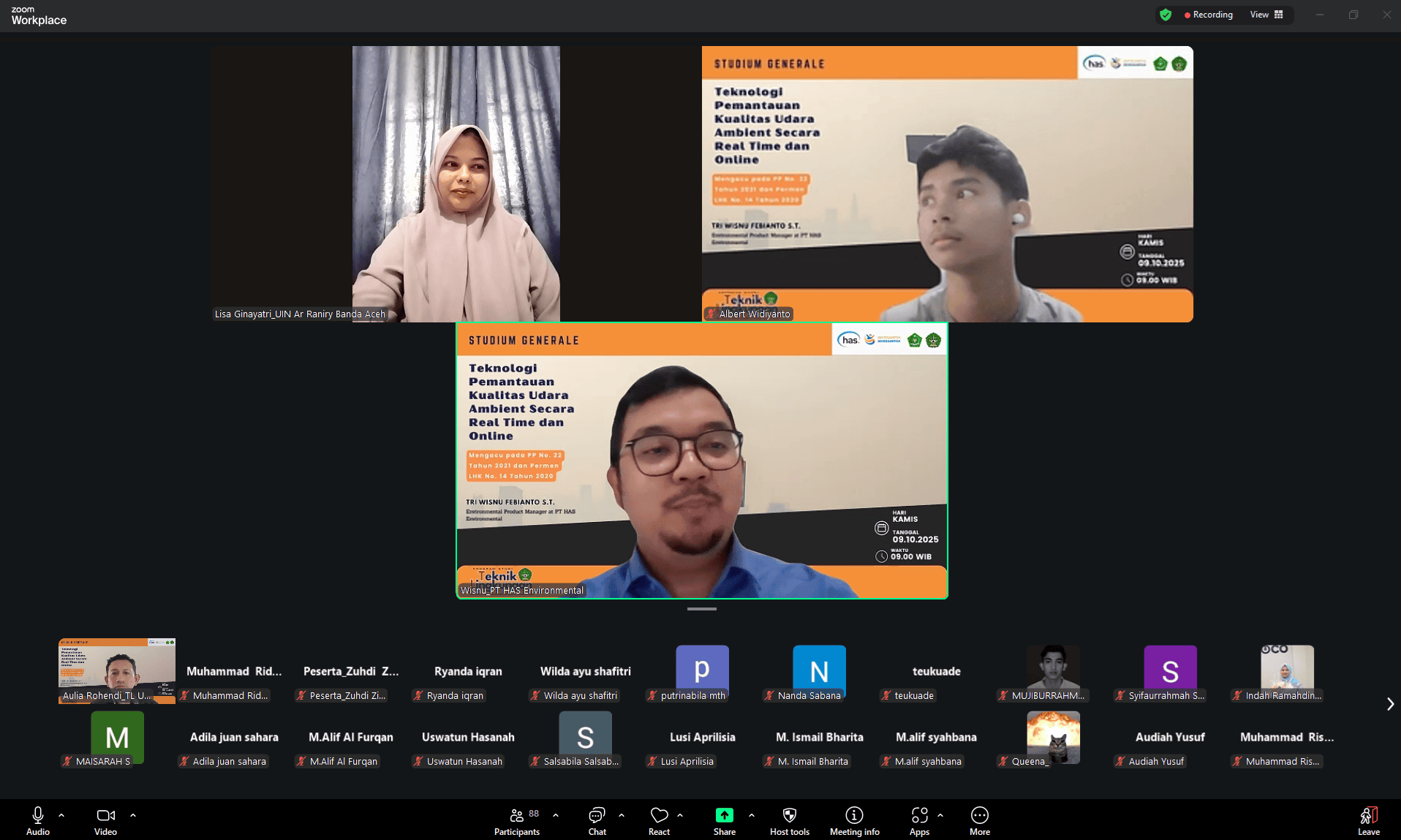Toggle the microphone Audio button
This screenshot has height=840, width=1401.
click(38, 820)
